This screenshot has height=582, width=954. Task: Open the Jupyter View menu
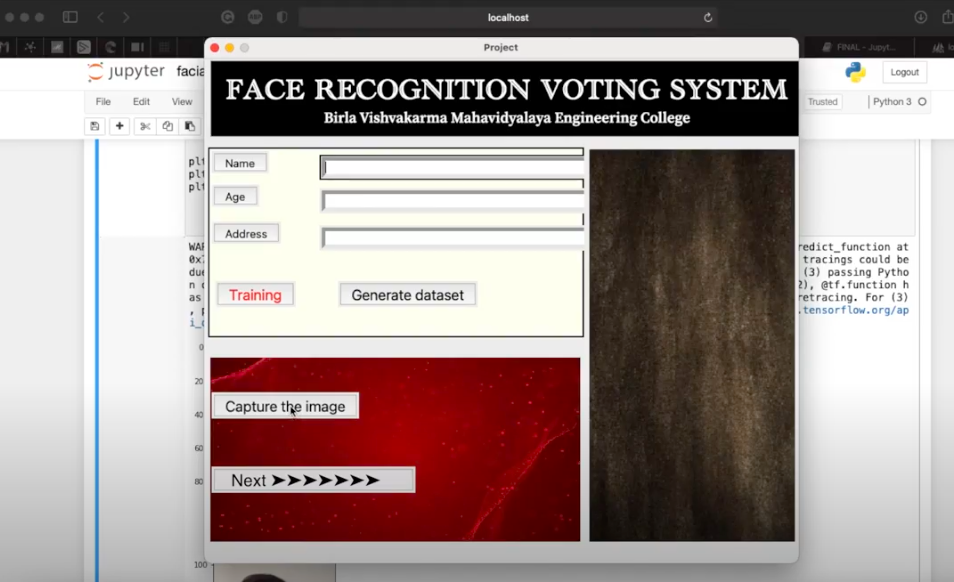coord(182,102)
